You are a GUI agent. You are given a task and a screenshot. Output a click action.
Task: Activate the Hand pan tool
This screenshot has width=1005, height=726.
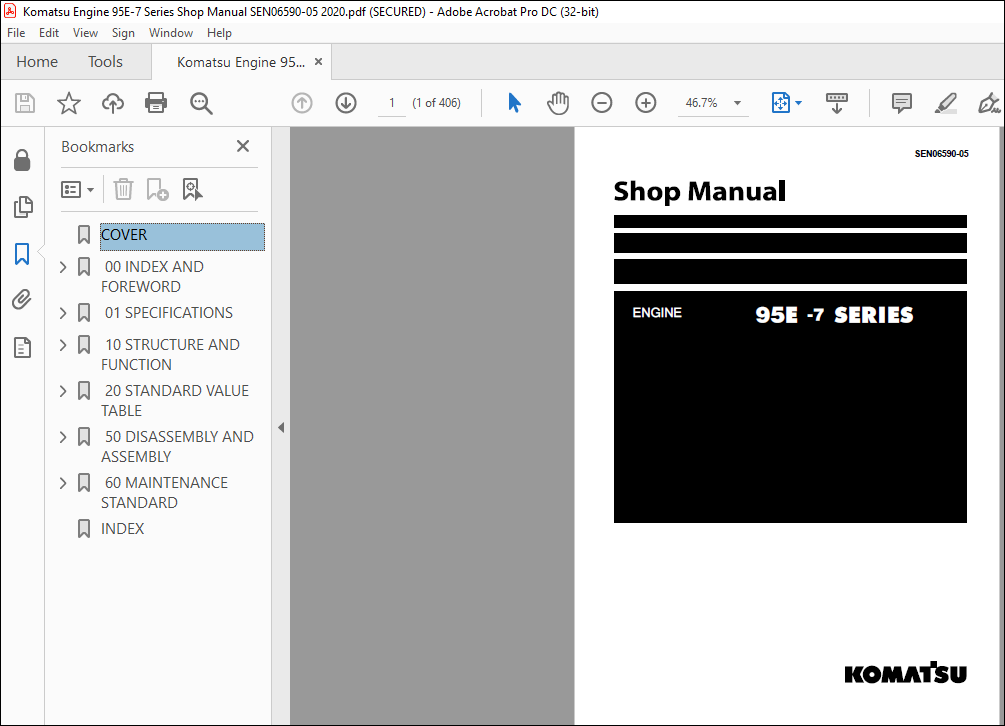(x=558, y=103)
